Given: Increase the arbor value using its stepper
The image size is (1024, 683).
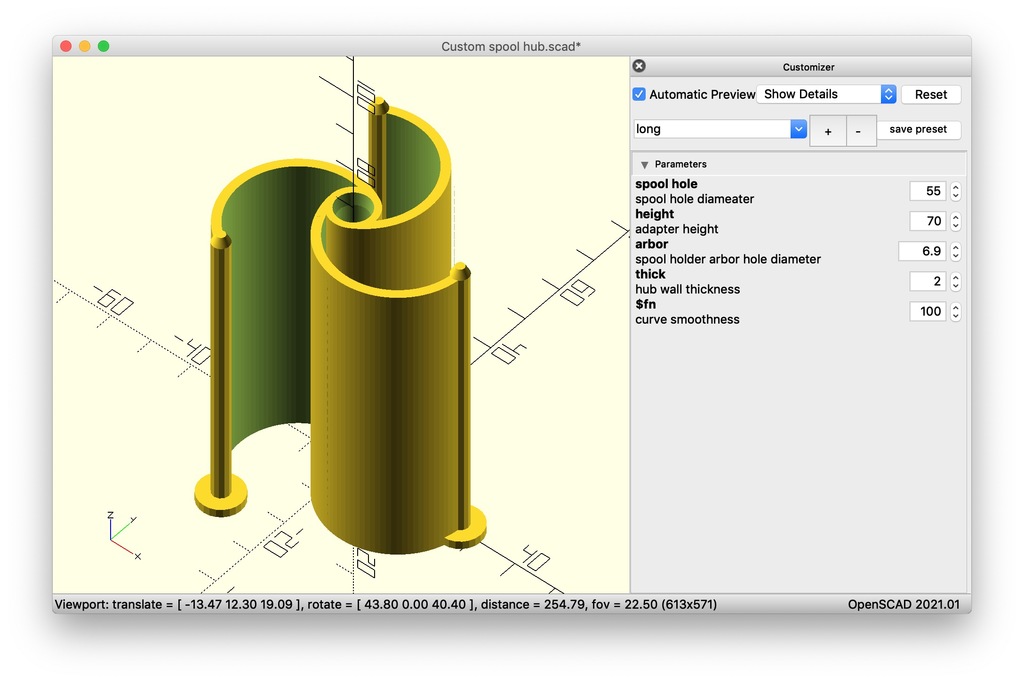Looking at the screenshot, I should [955, 246].
